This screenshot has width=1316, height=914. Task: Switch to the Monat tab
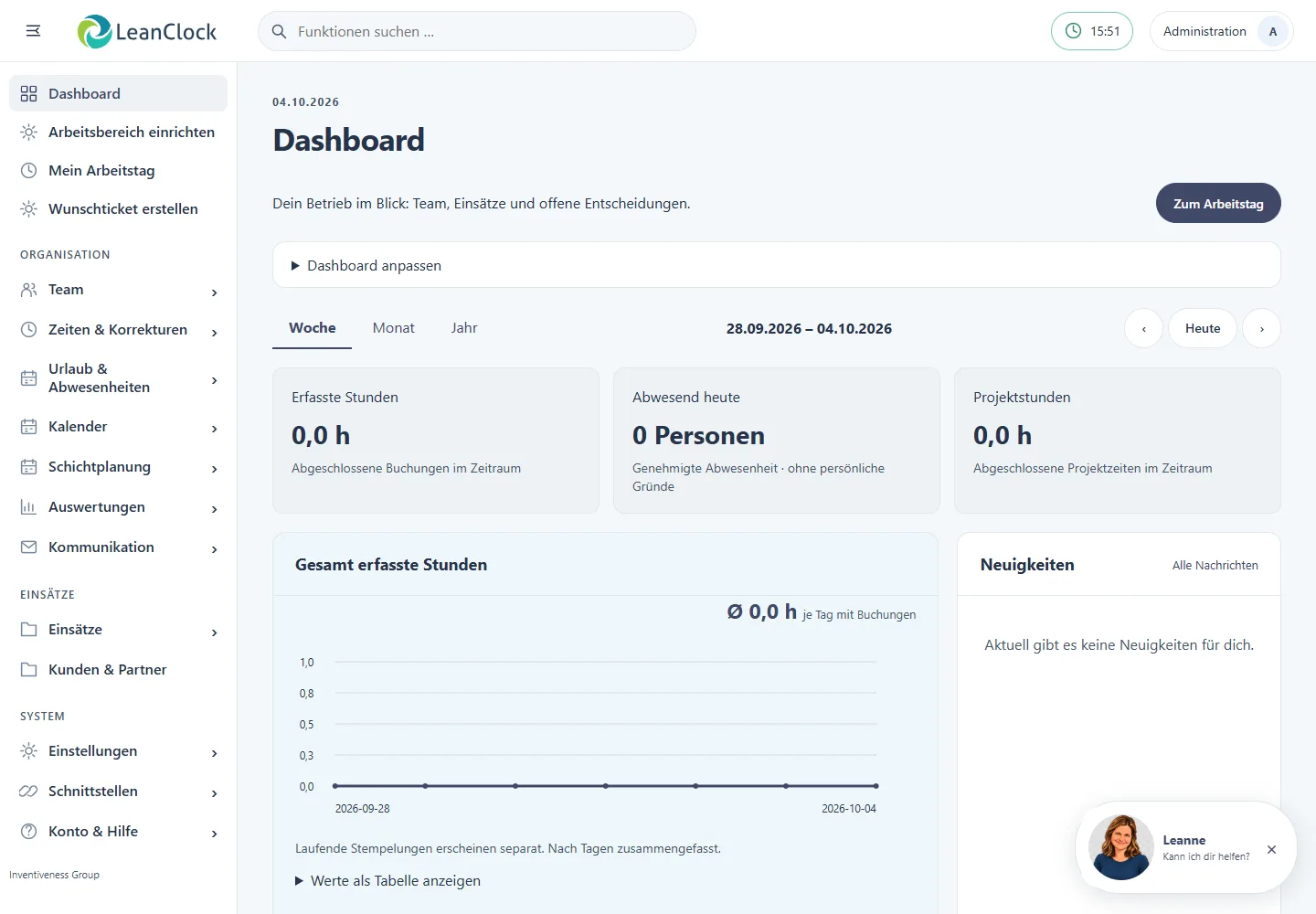point(394,328)
